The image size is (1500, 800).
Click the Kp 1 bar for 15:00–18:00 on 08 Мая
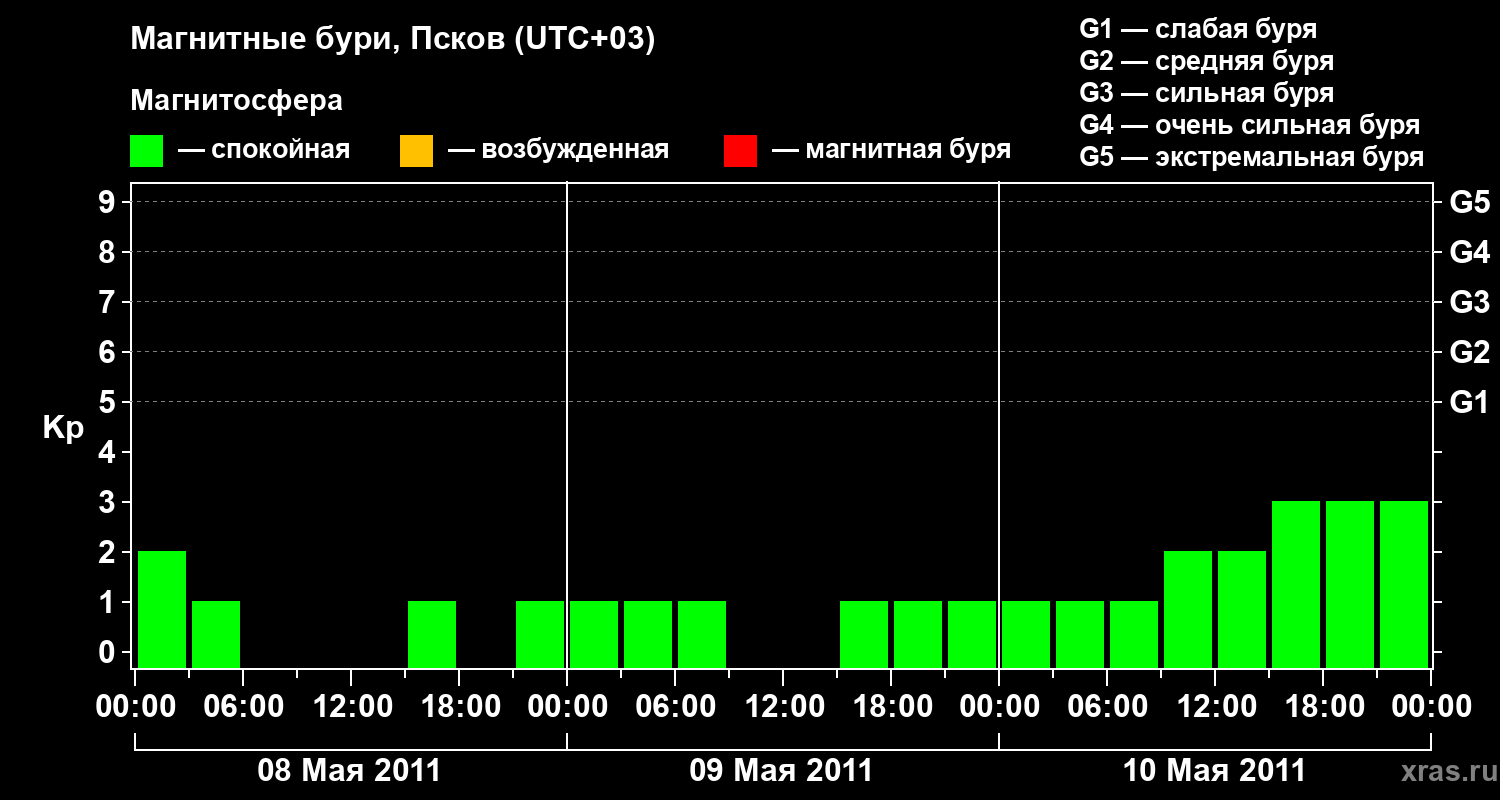coord(432,634)
